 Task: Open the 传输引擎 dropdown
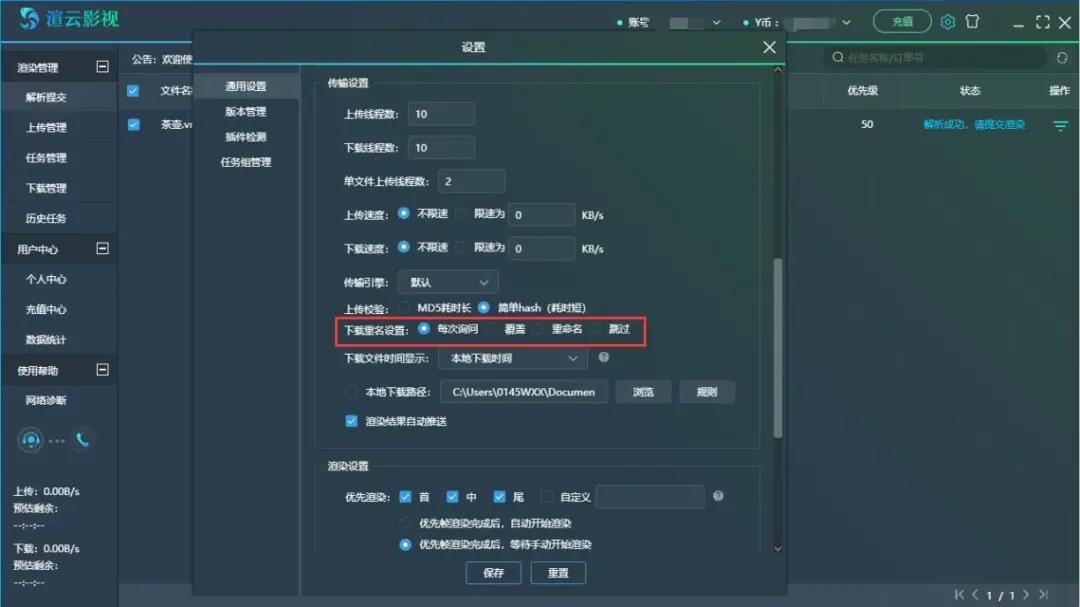(447, 282)
